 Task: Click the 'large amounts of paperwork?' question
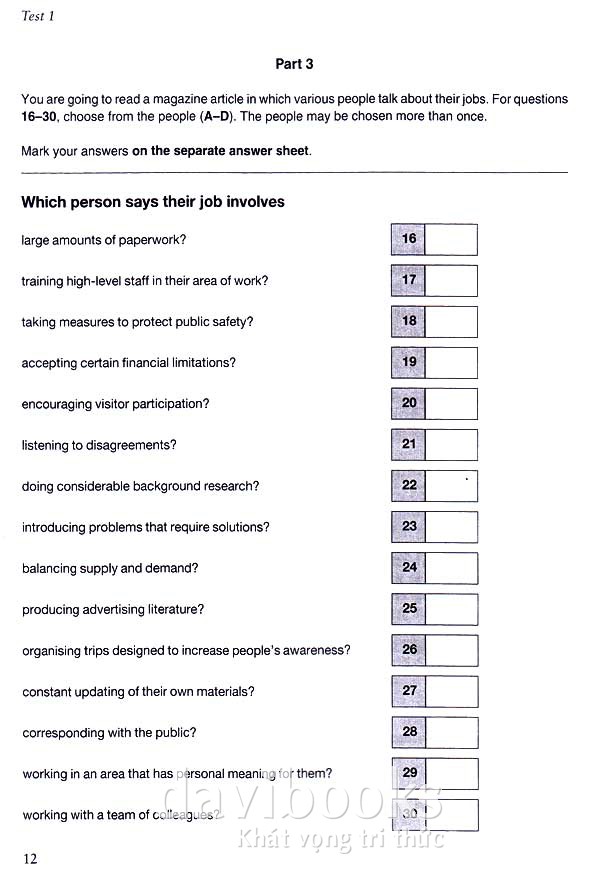(104, 240)
